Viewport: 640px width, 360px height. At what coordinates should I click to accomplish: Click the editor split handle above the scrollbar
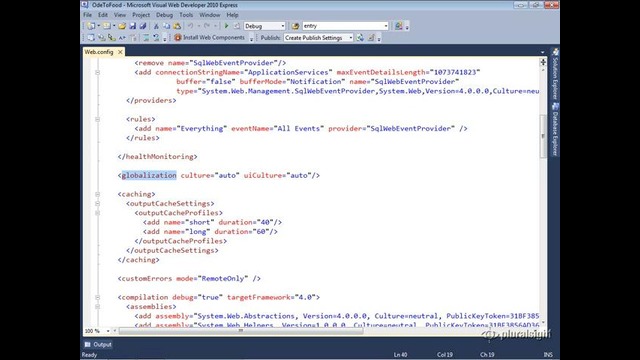pyautogui.click(x=543, y=62)
